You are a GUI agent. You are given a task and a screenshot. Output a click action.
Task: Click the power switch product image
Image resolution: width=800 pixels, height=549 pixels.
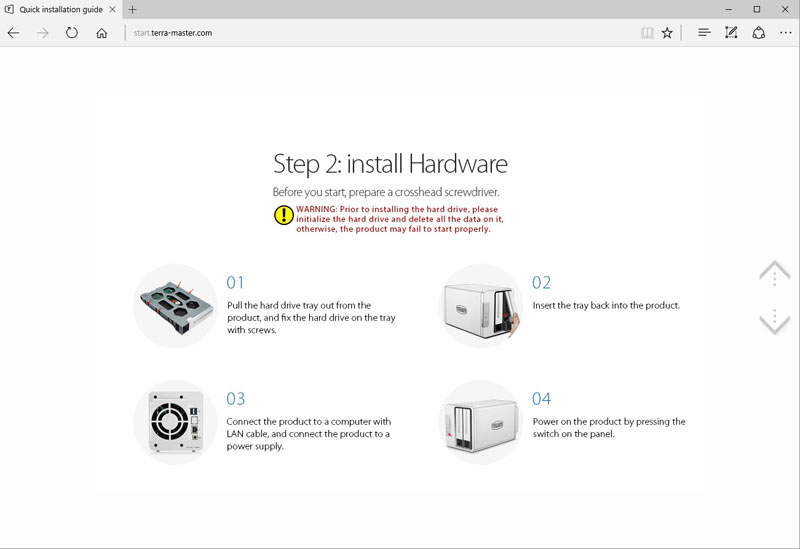tap(481, 422)
